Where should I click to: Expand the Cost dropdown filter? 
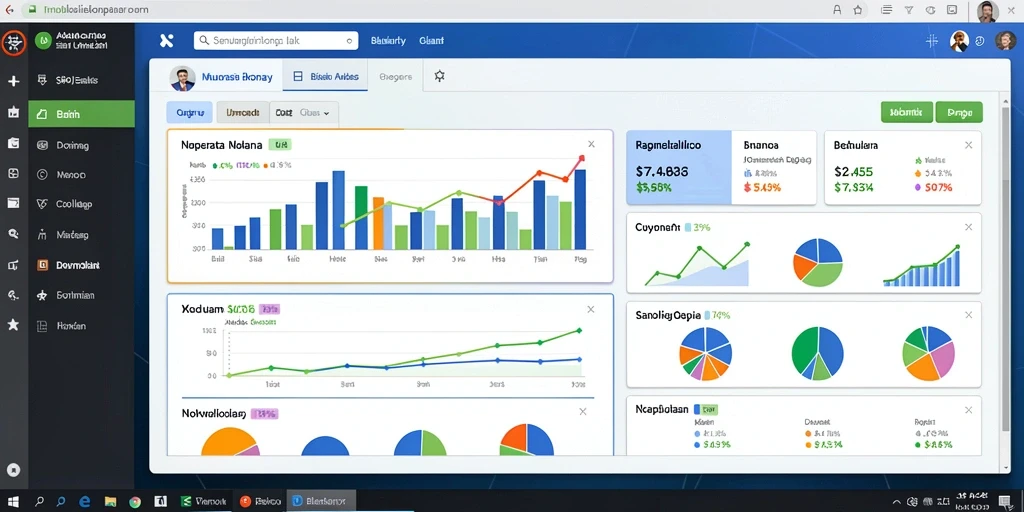tap(304, 112)
